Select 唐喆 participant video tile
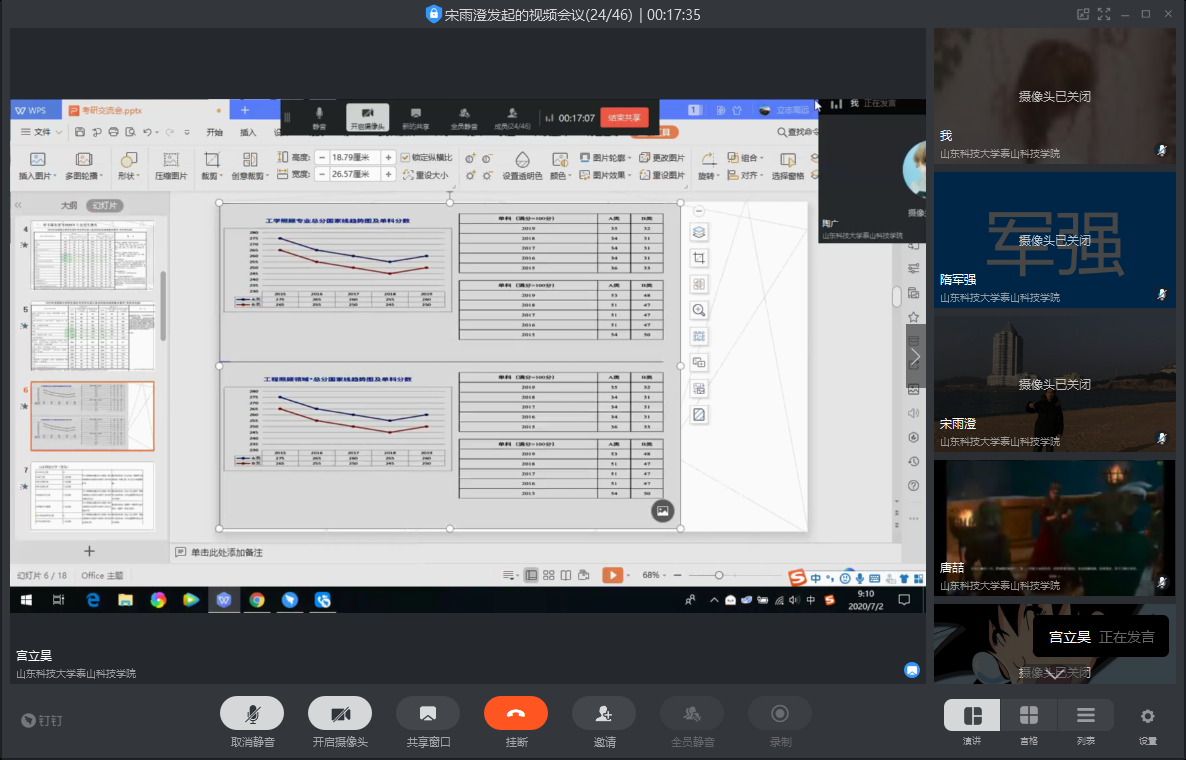The width and height of the screenshot is (1186, 760). pyautogui.click(x=1054, y=528)
